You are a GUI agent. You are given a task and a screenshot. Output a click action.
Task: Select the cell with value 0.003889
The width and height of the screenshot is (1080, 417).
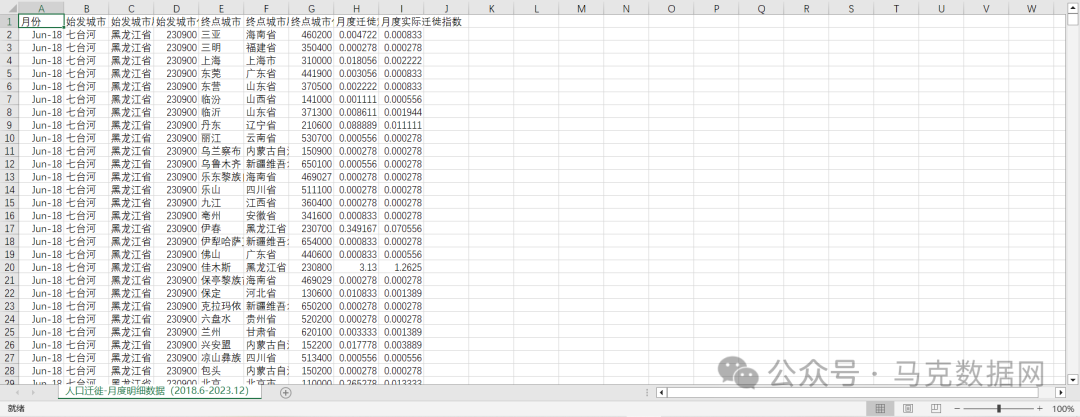(x=402, y=345)
